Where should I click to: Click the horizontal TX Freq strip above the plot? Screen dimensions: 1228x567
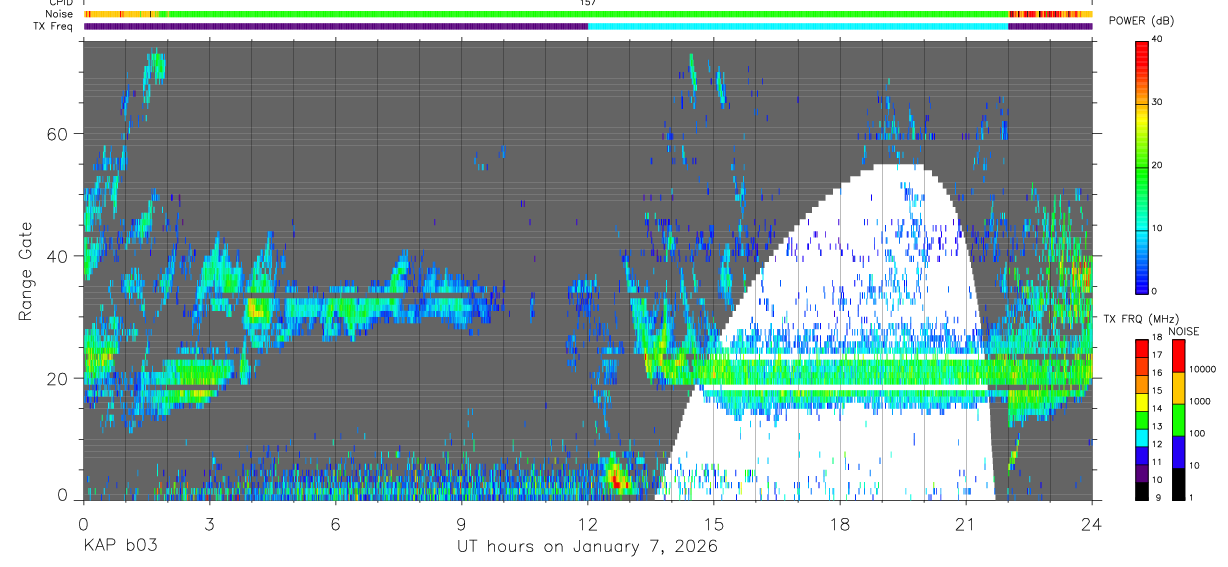pos(588,26)
